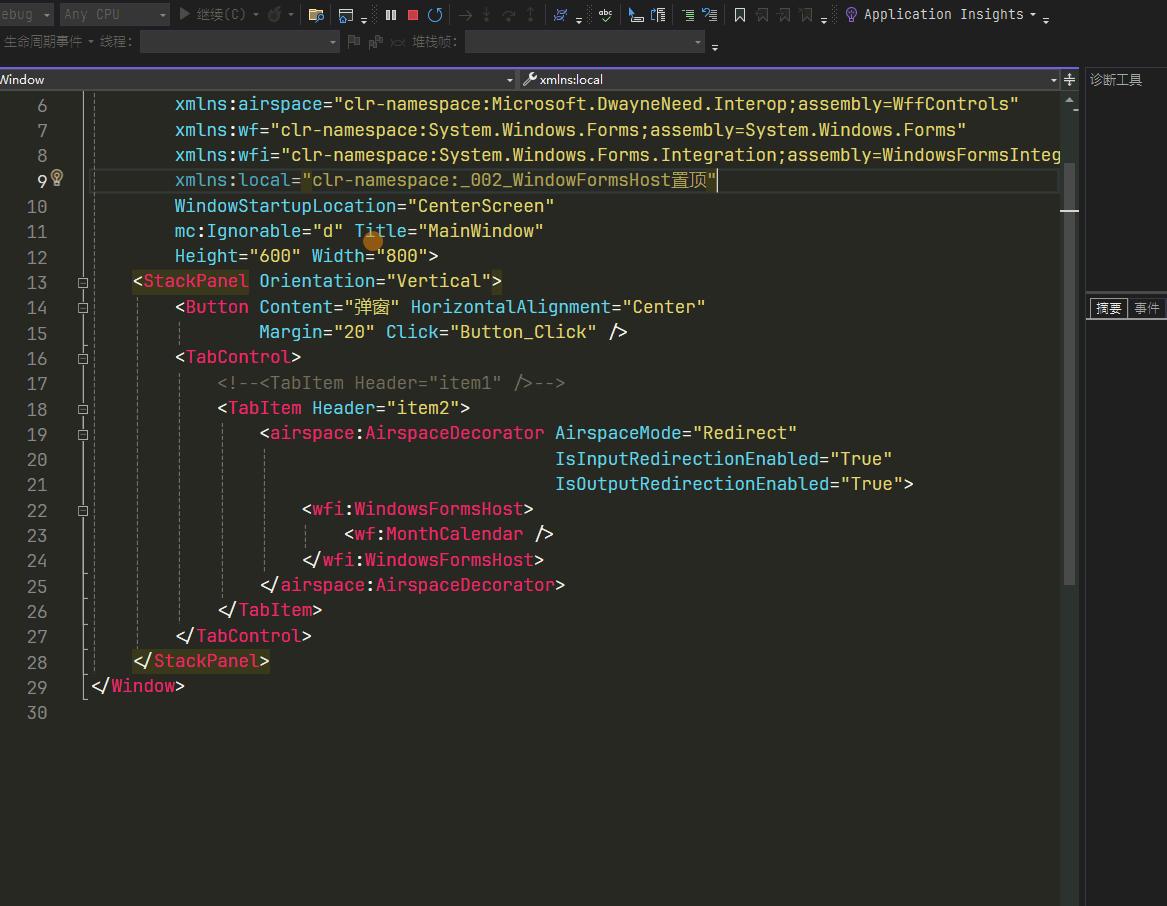Open the 线程 thread dropdown
This screenshot has height=906, width=1167.
coord(240,42)
